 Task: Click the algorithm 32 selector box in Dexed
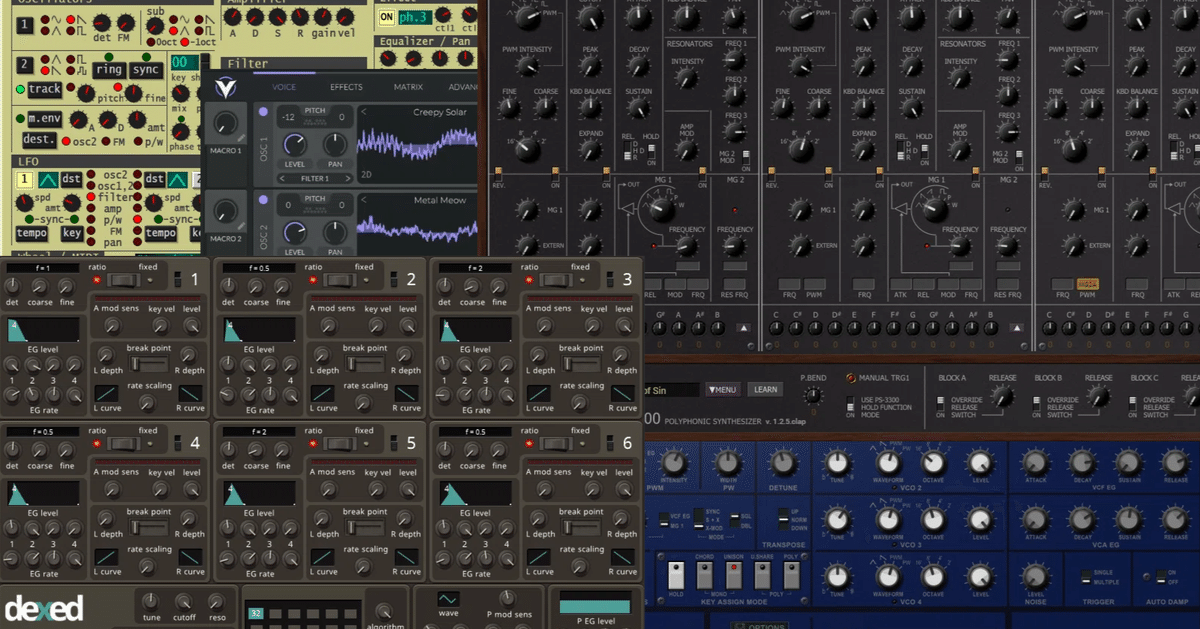click(x=254, y=613)
